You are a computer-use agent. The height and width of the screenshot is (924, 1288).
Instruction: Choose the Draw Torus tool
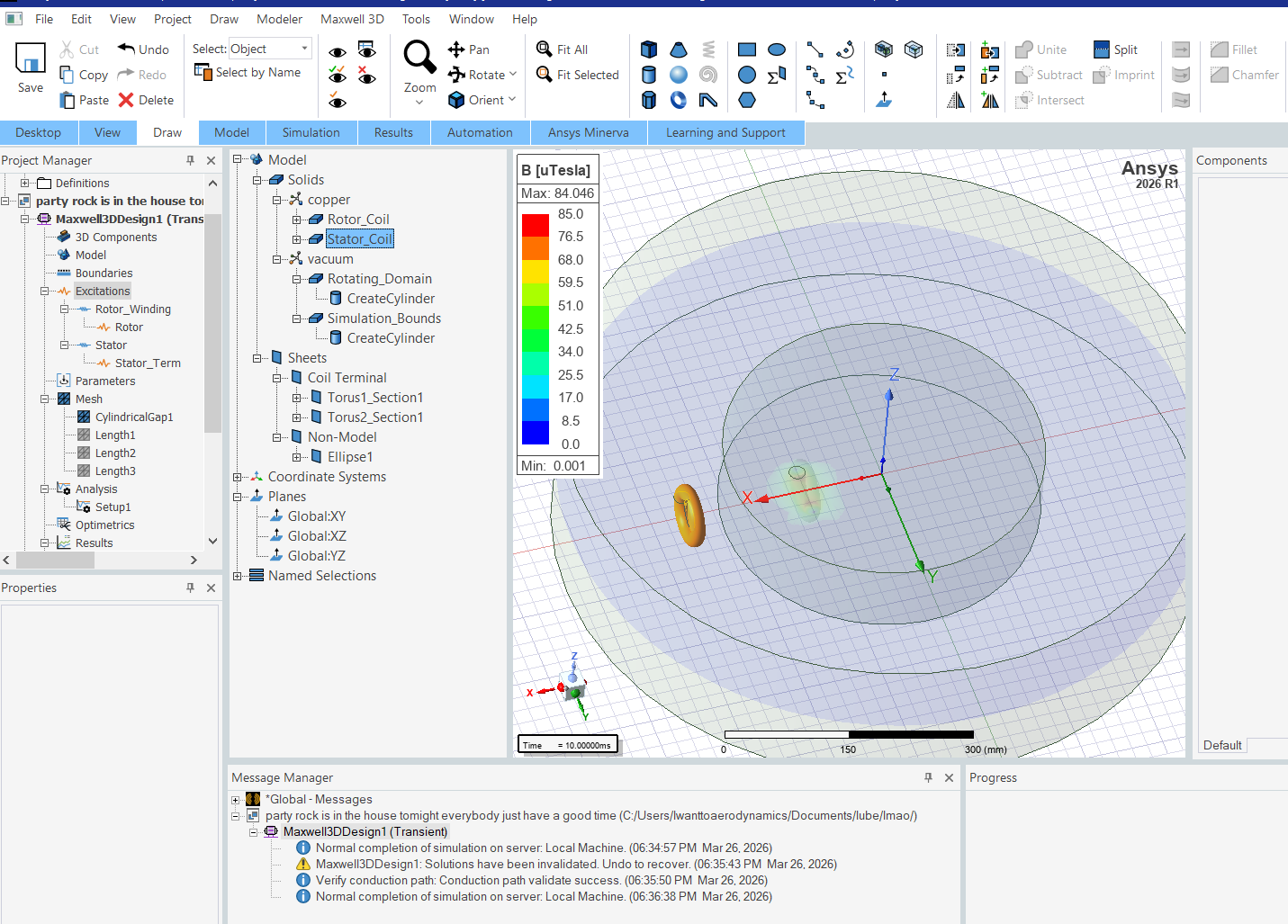(x=679, y=100)
